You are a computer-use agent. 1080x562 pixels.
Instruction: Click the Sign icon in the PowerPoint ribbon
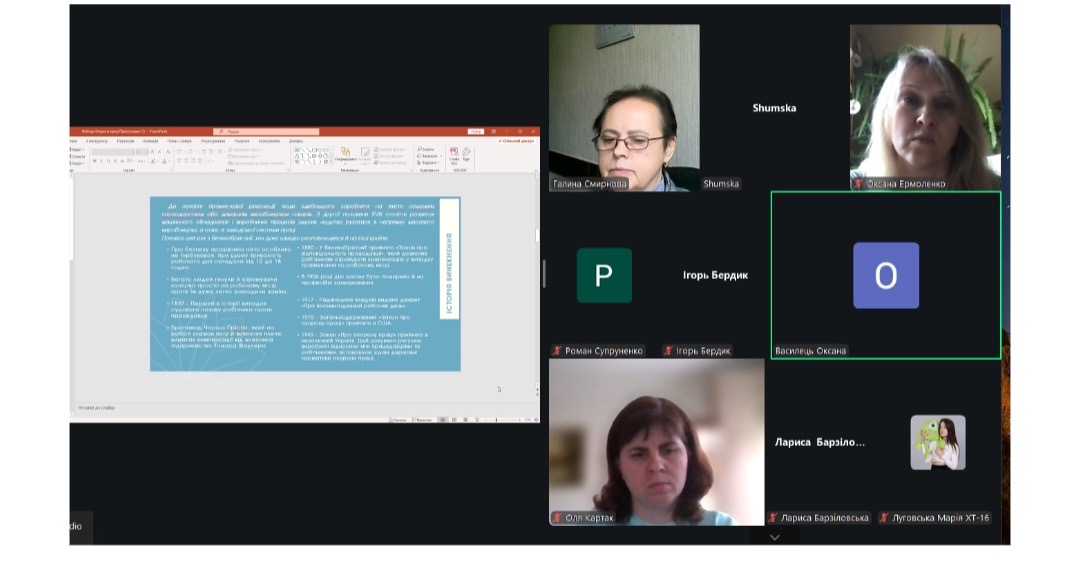tap(466, 155)
